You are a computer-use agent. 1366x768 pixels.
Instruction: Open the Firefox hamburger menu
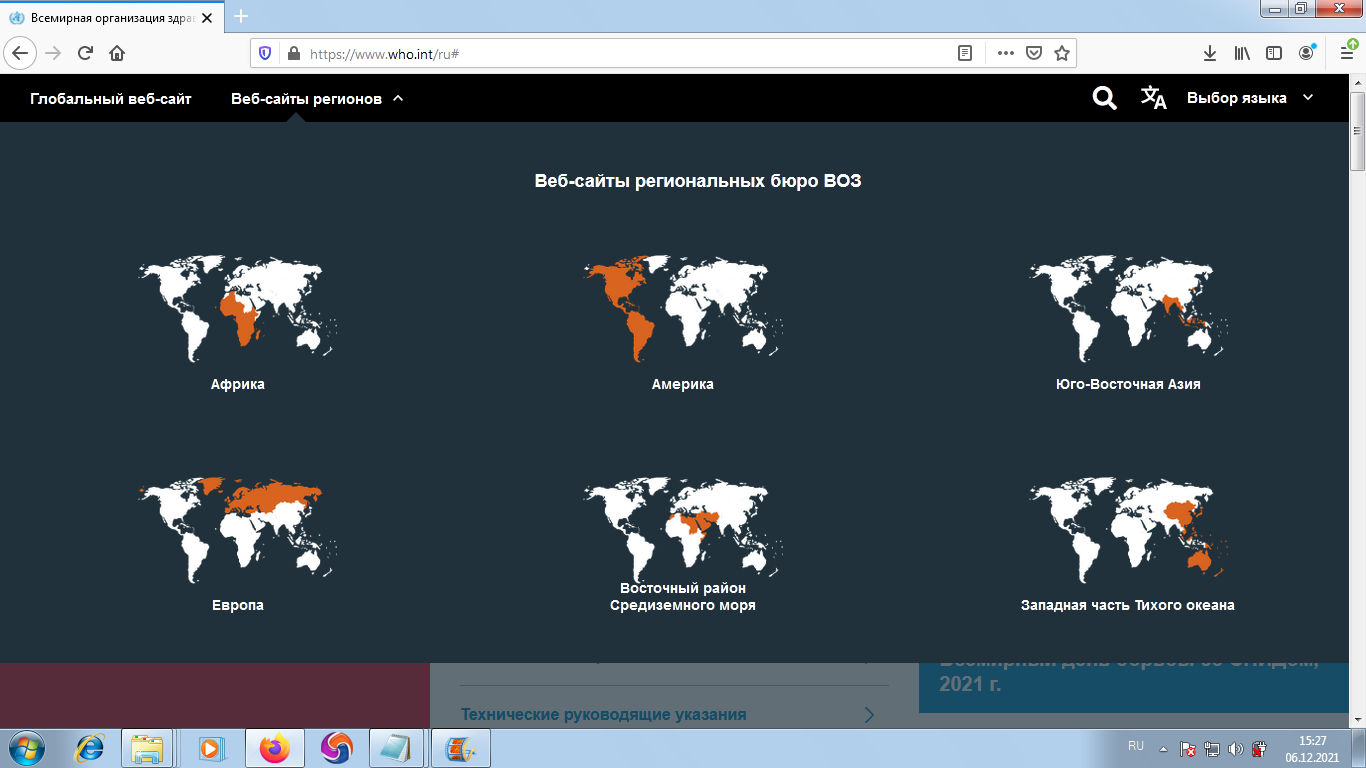point(1346,53)
